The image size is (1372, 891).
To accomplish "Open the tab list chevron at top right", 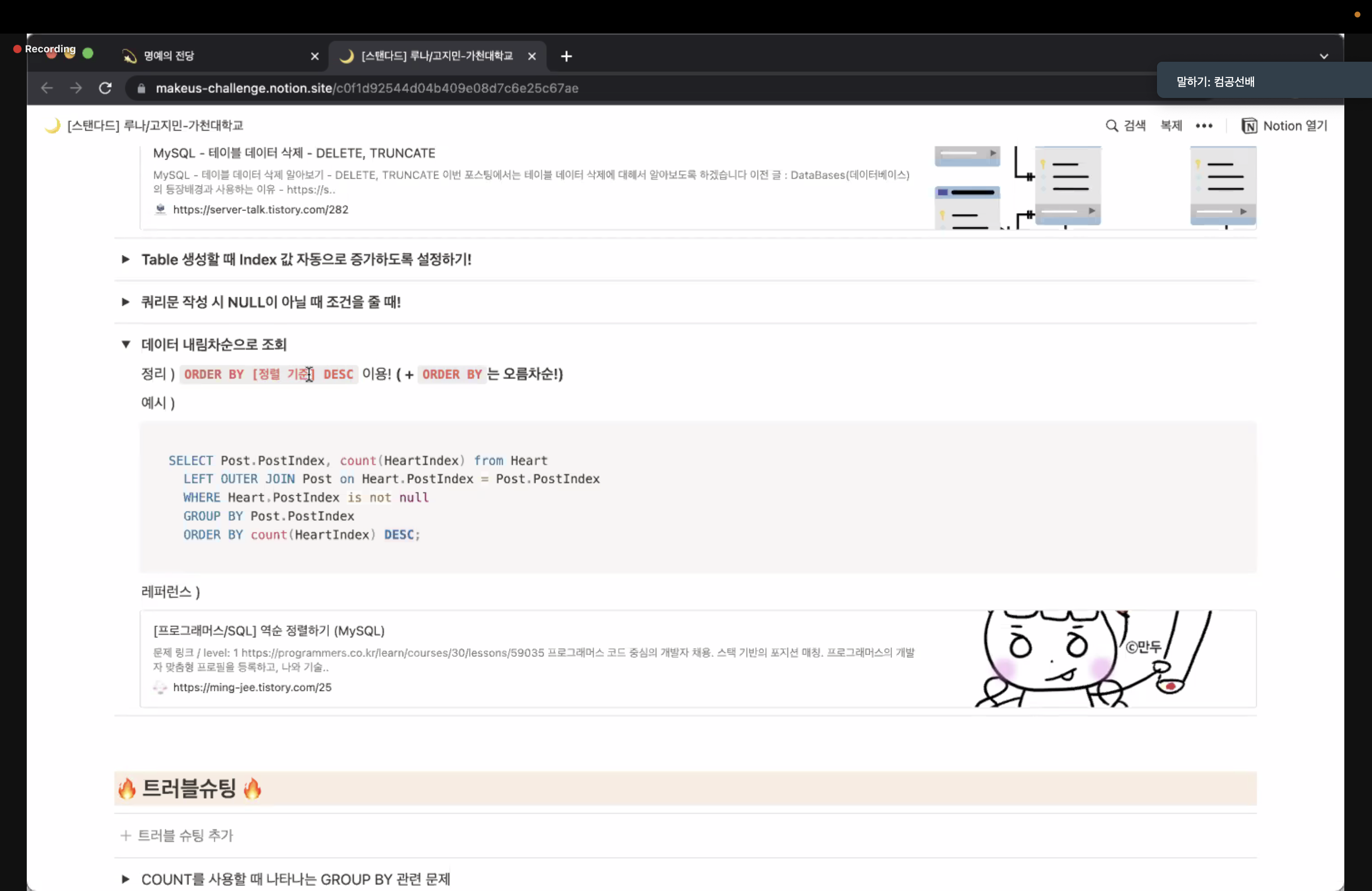I will point(1323,56).
